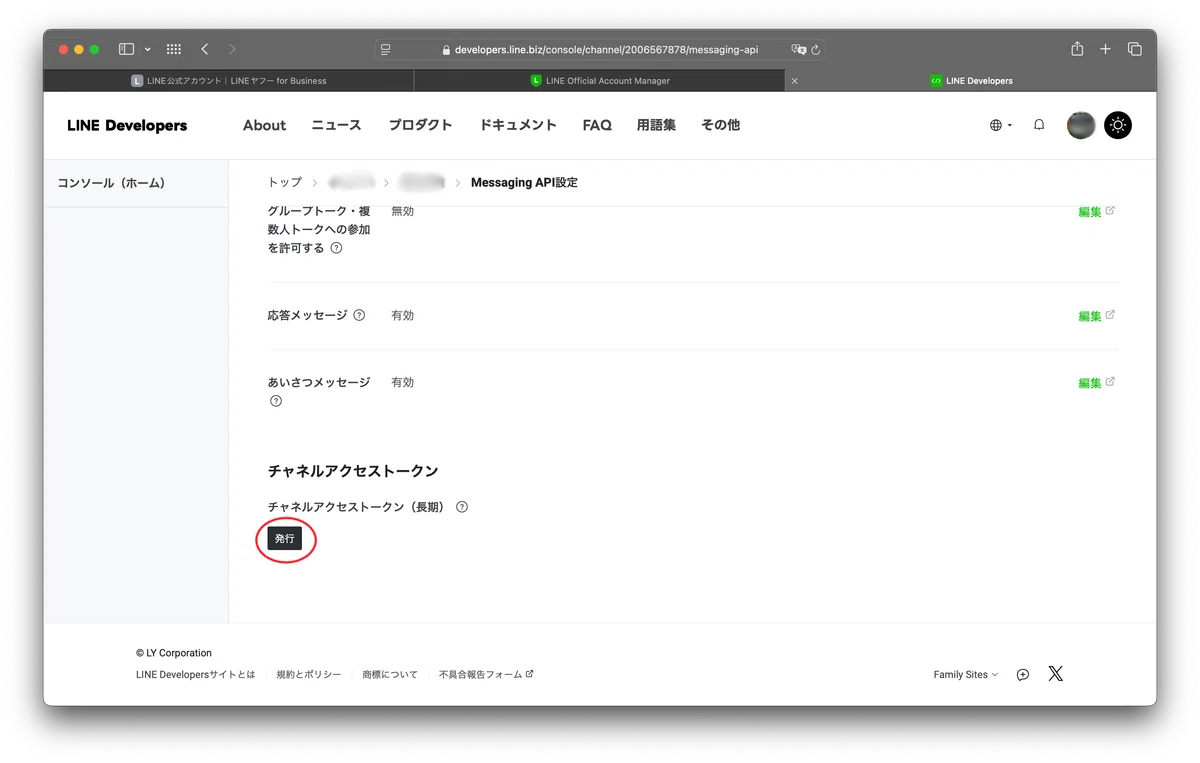Switch to LINE Official Account Manager tab
Screen dimensions: 1200x763
click(599, 81)
